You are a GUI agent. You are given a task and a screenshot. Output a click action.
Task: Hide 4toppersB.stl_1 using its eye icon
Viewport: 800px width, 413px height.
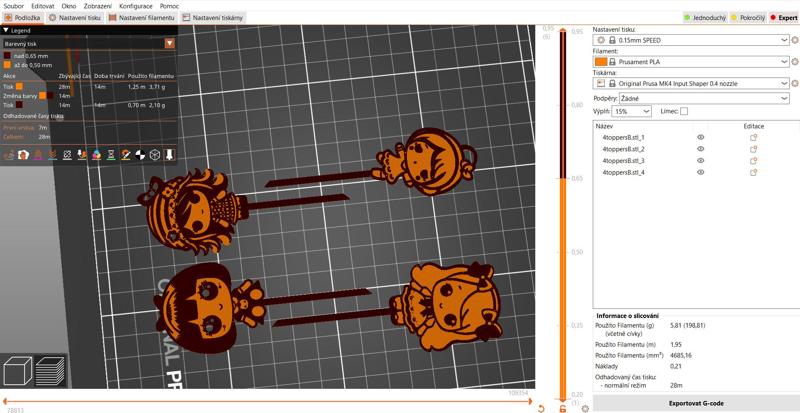pos(701,137)
